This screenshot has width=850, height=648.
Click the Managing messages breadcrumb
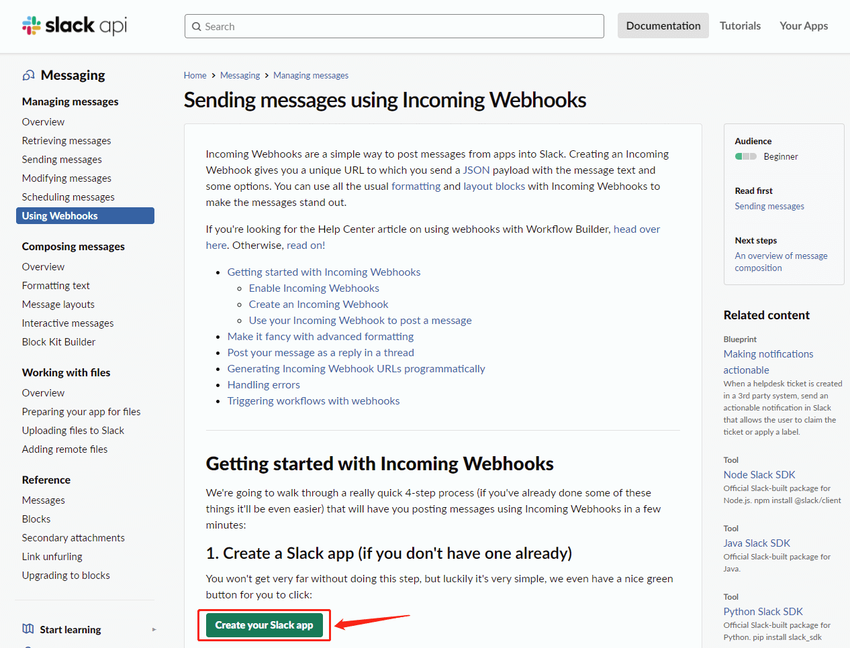(x=311, y=75)
